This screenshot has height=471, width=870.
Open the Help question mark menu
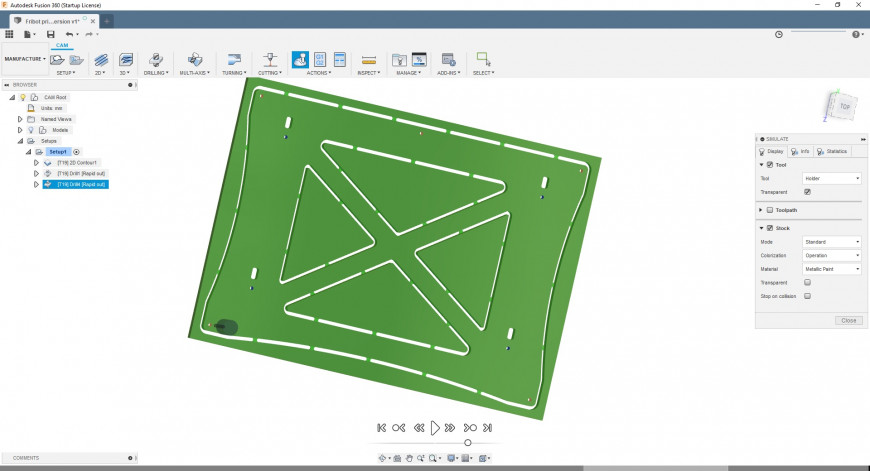tap(857, 34)
